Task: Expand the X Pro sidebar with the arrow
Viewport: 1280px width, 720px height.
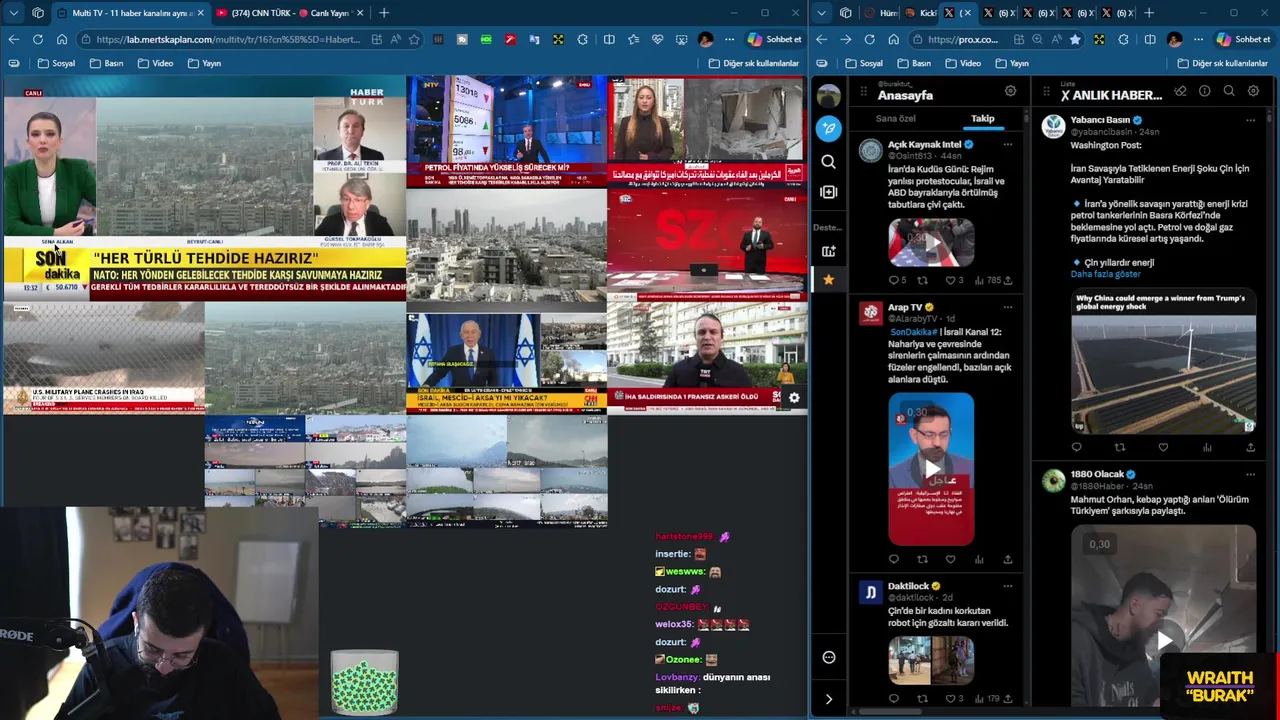Action: click(828, 699)
